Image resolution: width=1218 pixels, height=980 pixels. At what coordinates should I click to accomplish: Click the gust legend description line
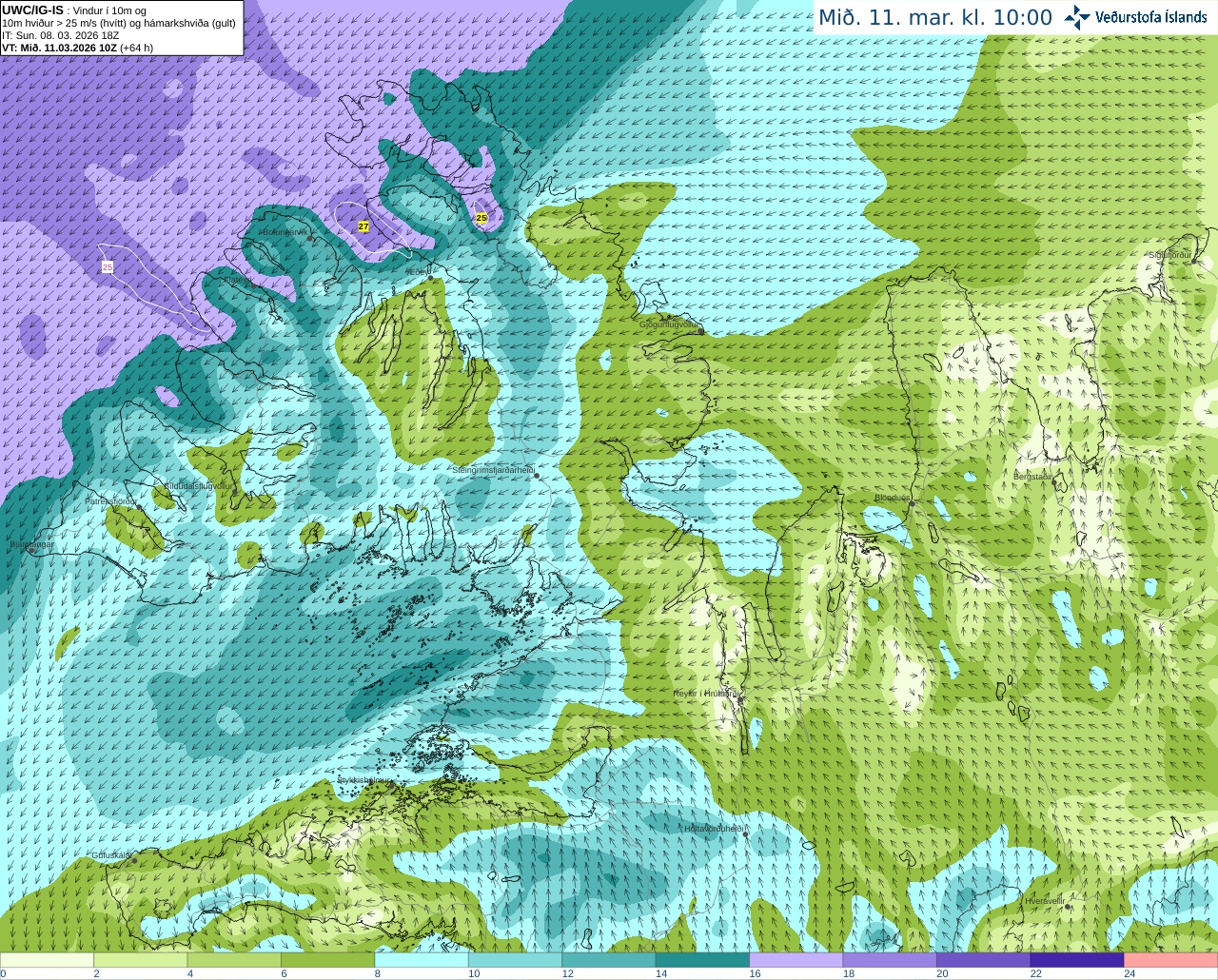click(119, 23)
